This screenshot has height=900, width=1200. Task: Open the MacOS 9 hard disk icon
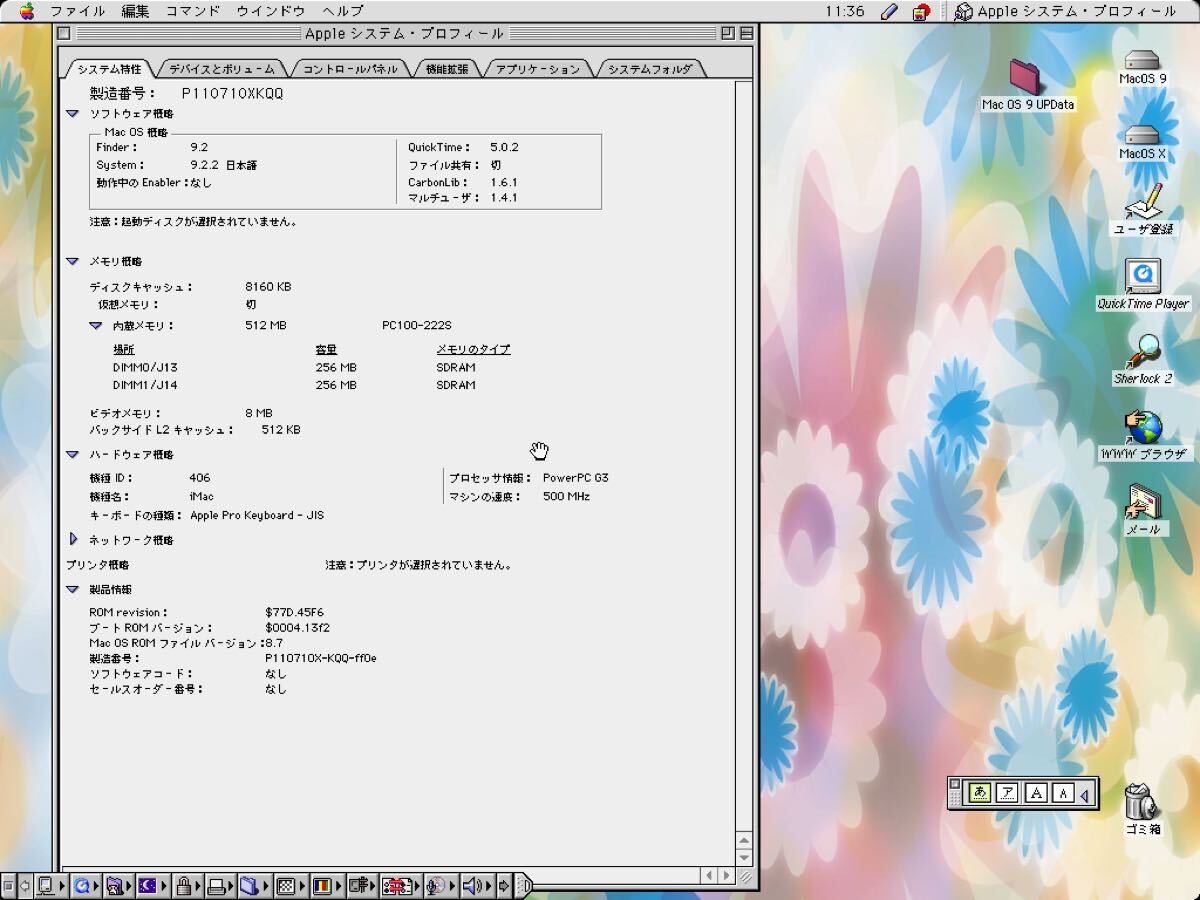pos(1142,67)
